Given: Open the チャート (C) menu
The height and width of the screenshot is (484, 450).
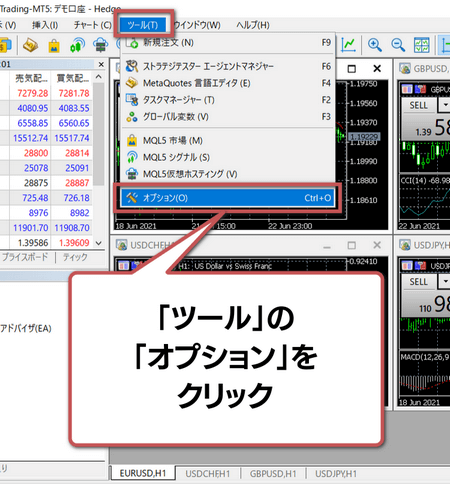Looking at the screenshot, I should click(x=93, y=25).
